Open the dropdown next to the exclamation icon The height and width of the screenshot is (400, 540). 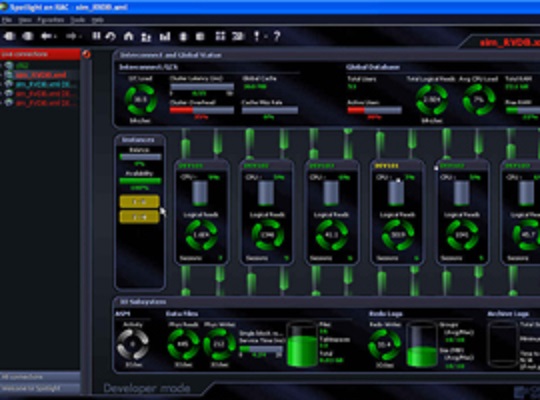(266, 37)
